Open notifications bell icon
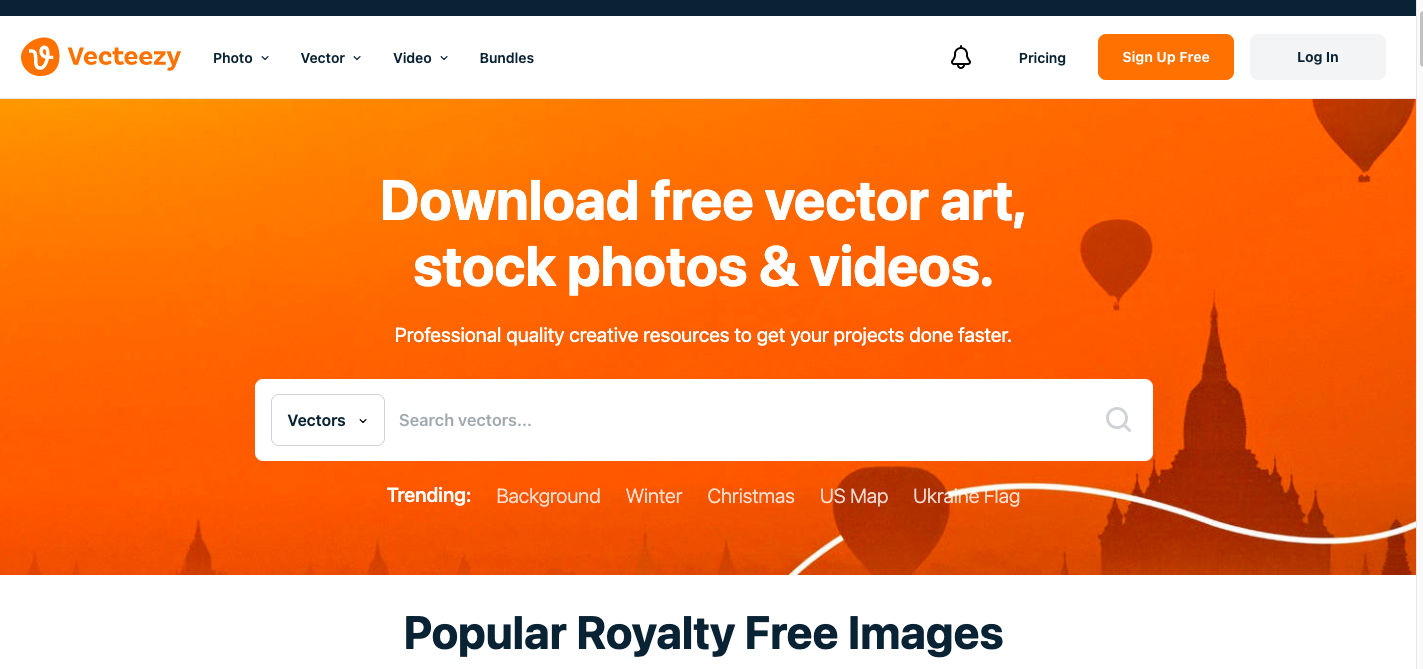 coord(961,58)
